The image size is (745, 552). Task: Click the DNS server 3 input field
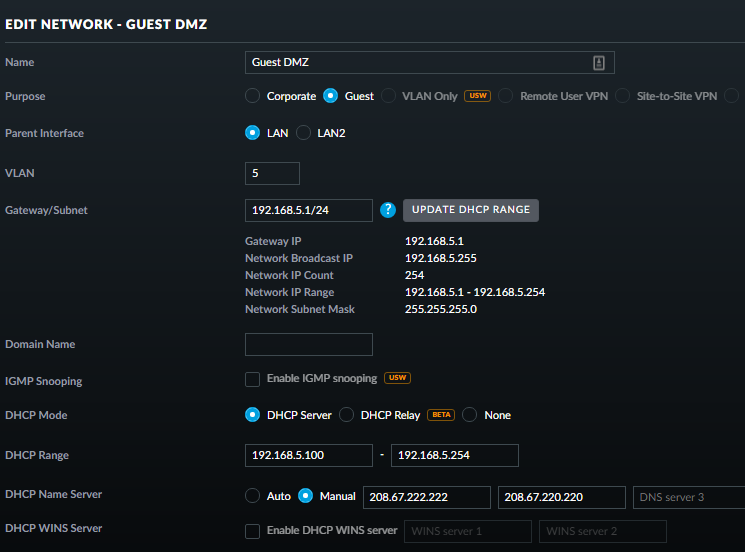[689, 497]
